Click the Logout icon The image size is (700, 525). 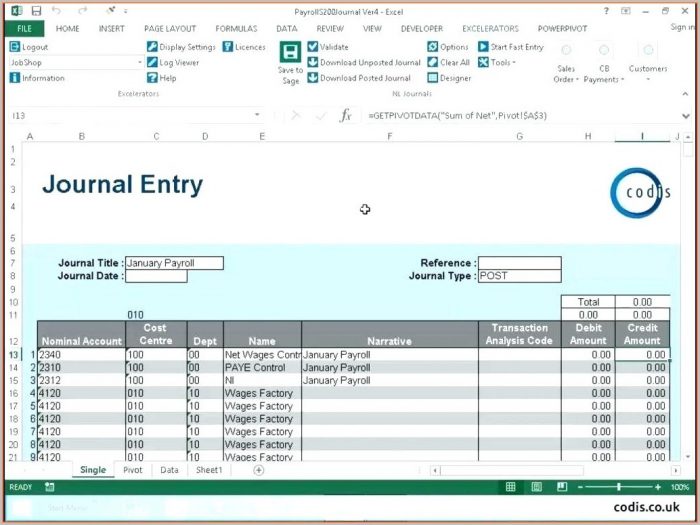tap(15, 47)
